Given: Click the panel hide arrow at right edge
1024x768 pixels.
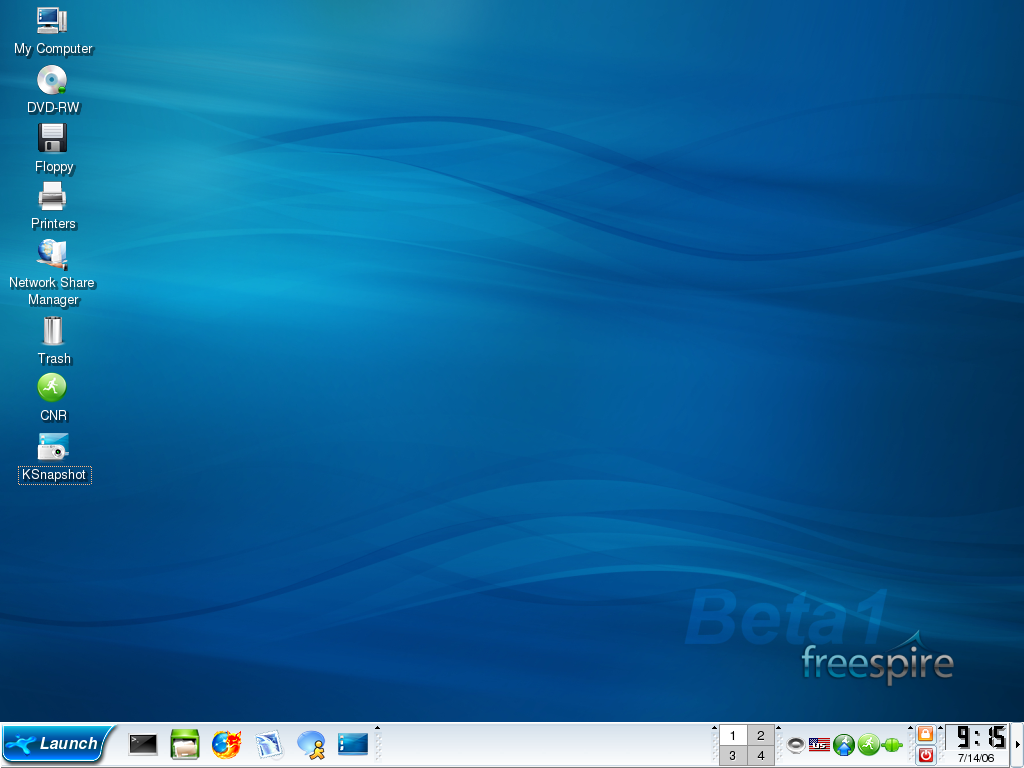Looking at the screenshot, I should pyautogui.click(x=1017, y=744).
